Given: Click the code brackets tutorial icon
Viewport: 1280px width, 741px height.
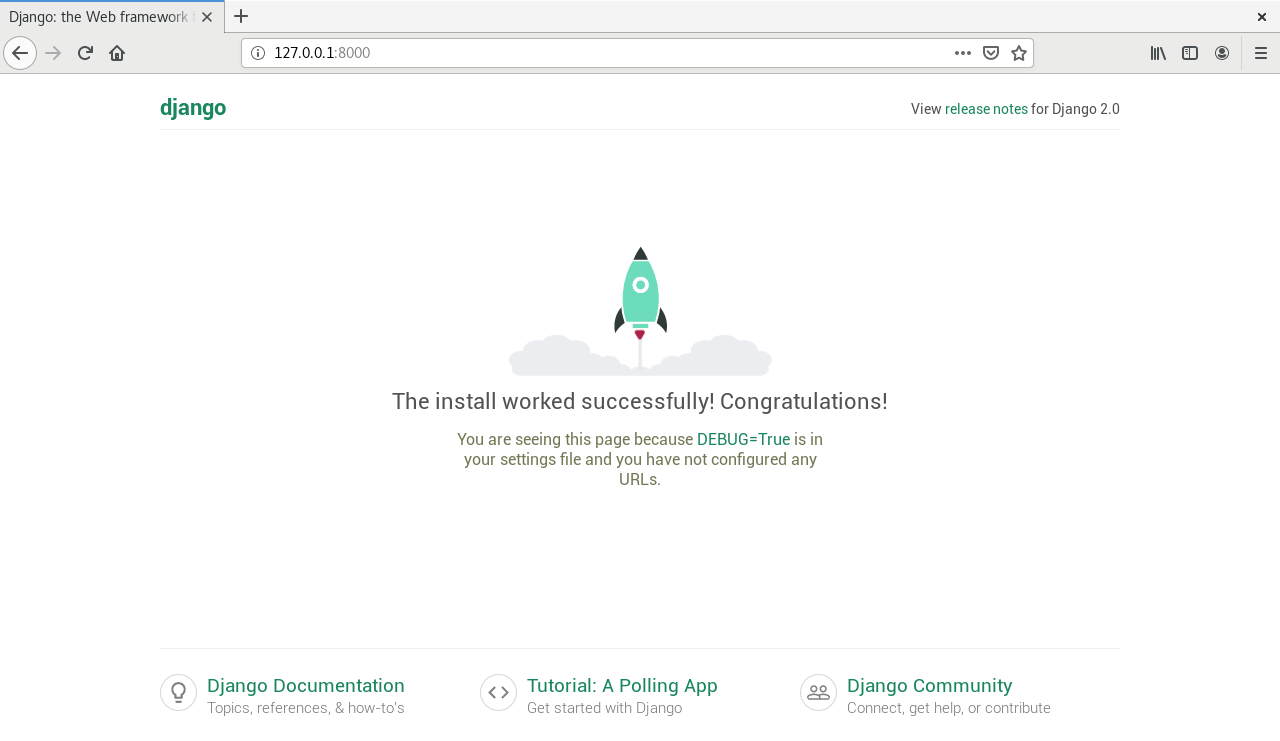Looking at the screenshot, I should (x=498, y=692).
